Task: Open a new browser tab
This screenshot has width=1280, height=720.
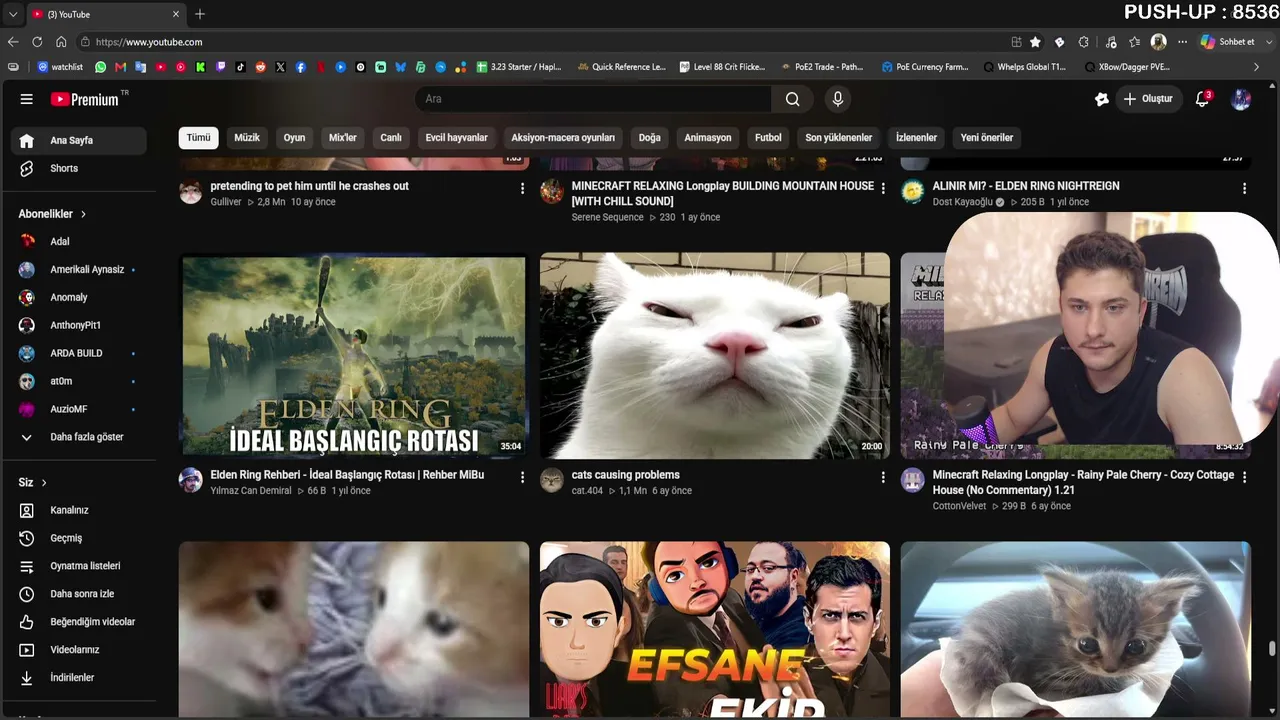Action: pyautogui.click(x=200, y=14)
